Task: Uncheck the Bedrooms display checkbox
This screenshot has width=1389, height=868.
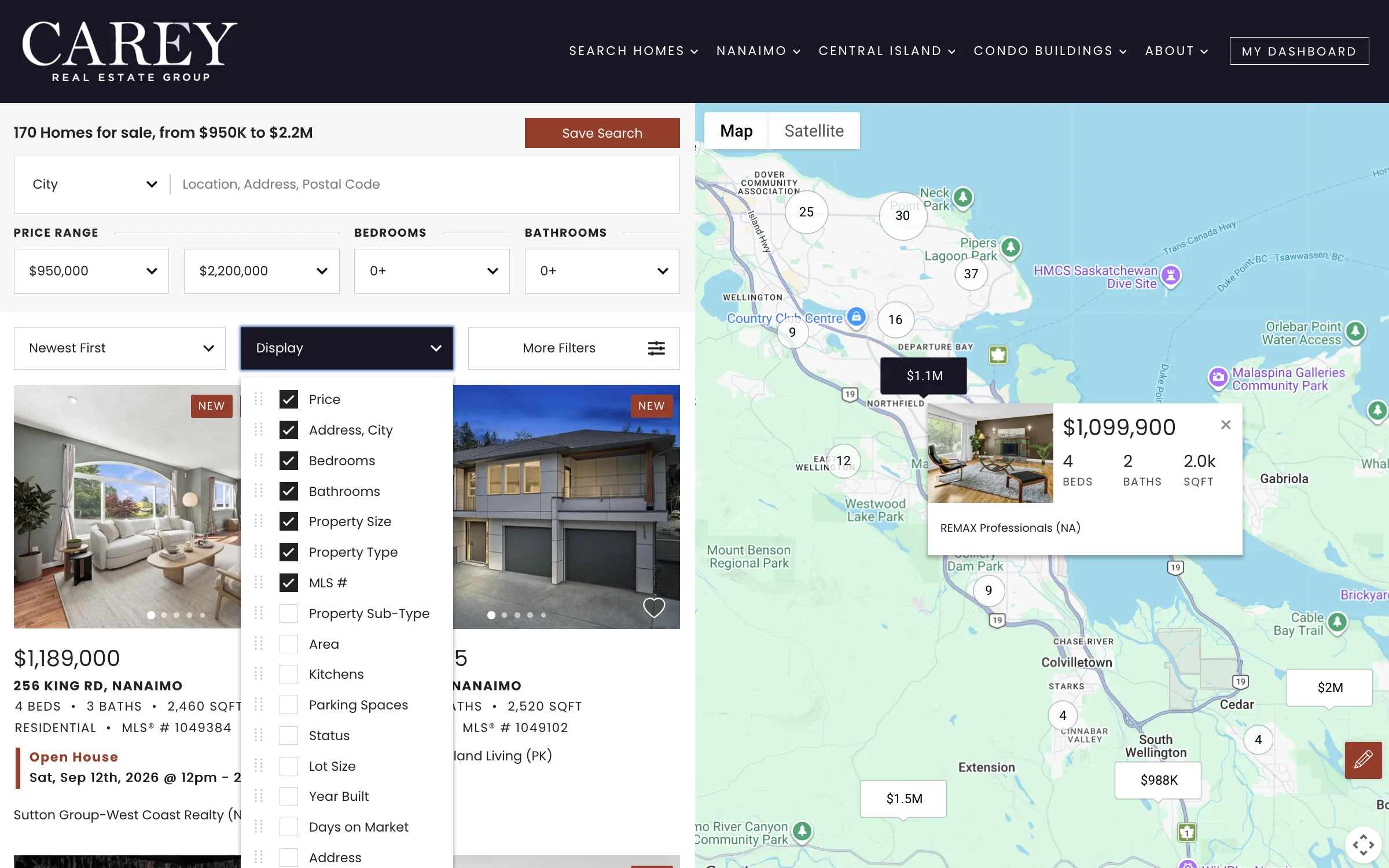Action: click(289, 461)
